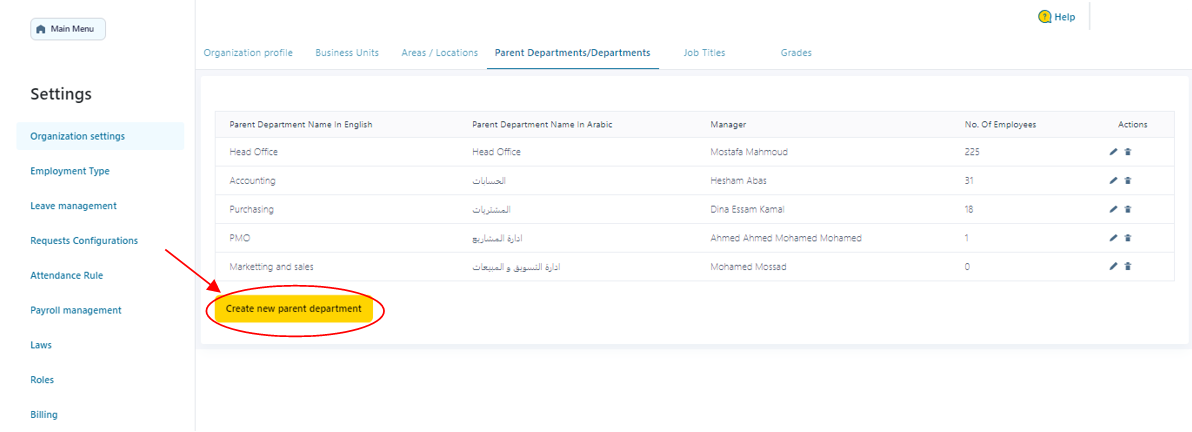The width and height of the screenshot is (1192, 432).
Task: Delete the Marketting and sales department
Action: [x=1128, y=267]
